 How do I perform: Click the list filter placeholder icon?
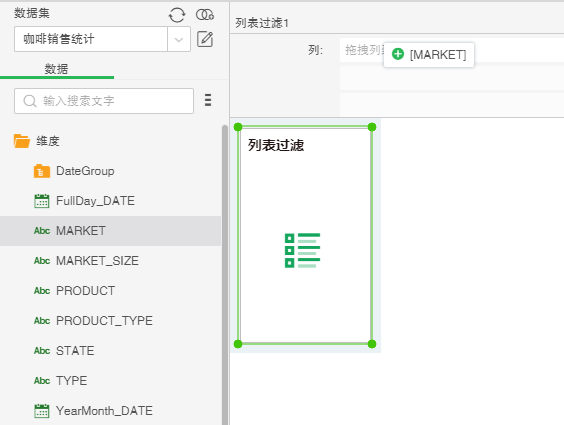[x=302, y=250]
